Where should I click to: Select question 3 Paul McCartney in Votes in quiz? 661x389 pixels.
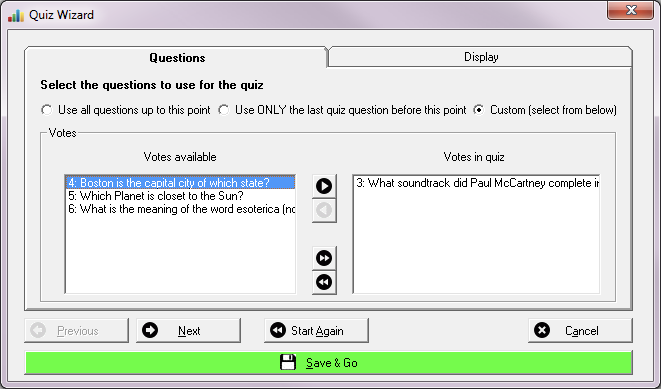[x=476, y=183]
